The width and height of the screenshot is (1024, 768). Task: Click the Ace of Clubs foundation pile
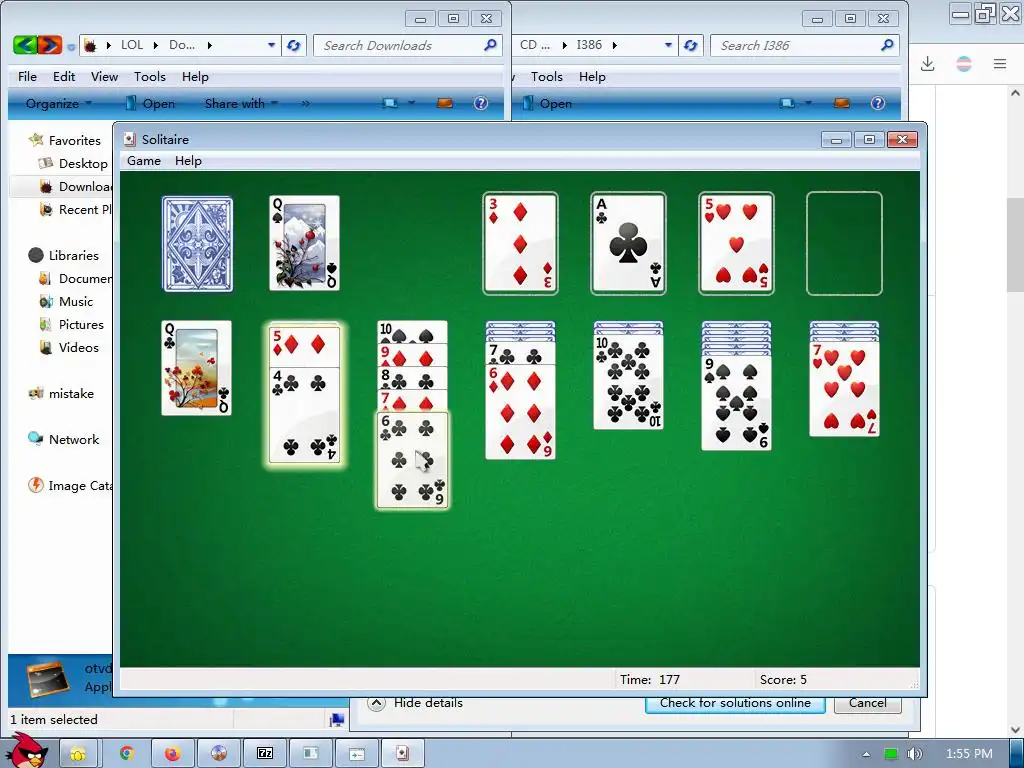coord(628,244)
